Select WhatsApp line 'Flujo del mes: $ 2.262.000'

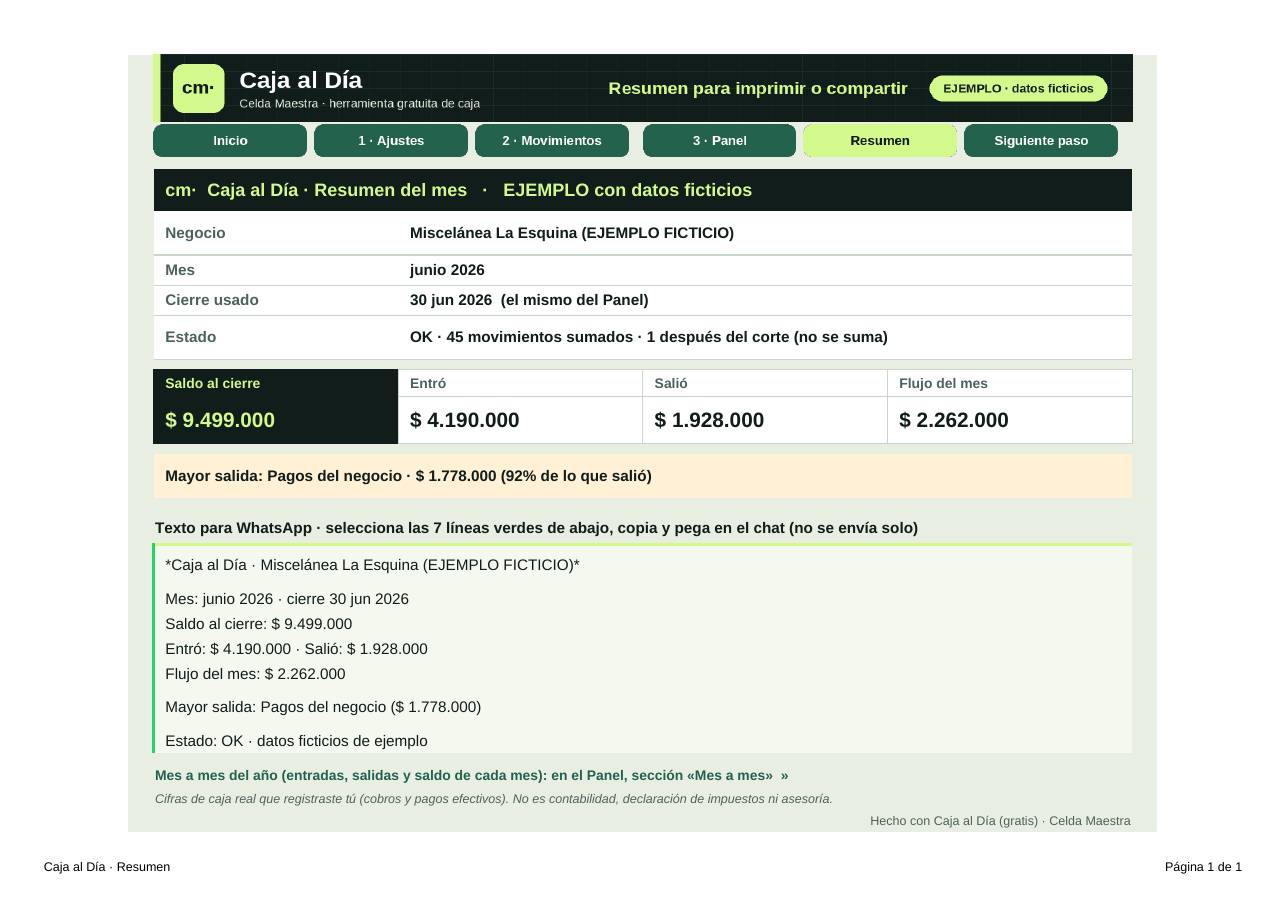click(x=255, y=674)
